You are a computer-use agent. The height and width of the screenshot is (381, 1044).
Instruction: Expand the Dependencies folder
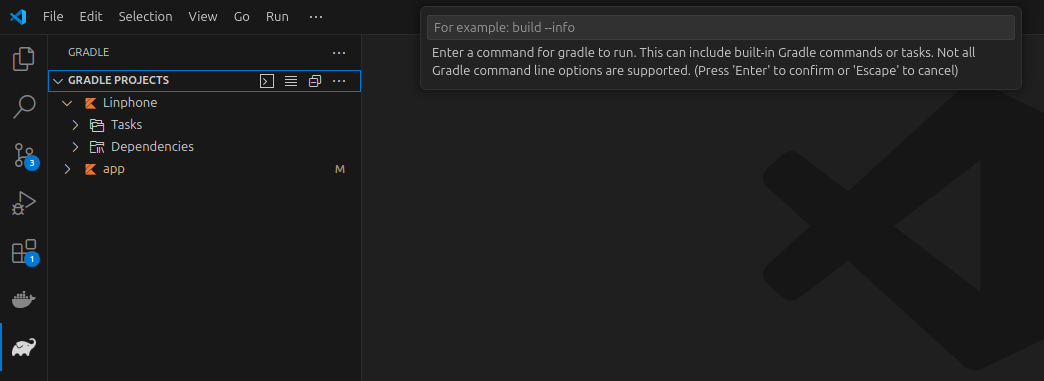tap(75, 147)
